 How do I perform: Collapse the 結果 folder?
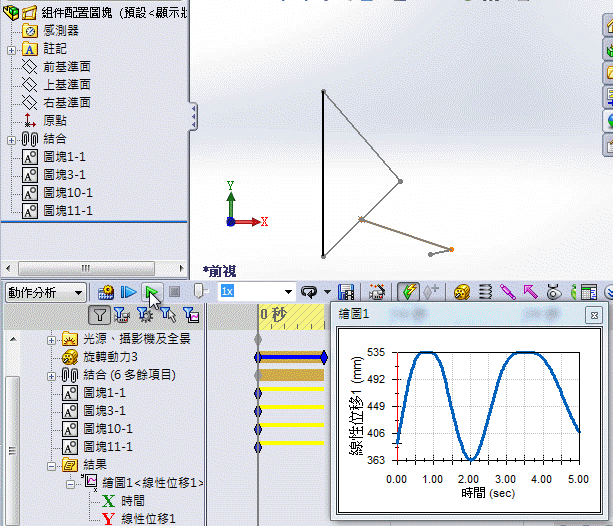tap(51, 466)
